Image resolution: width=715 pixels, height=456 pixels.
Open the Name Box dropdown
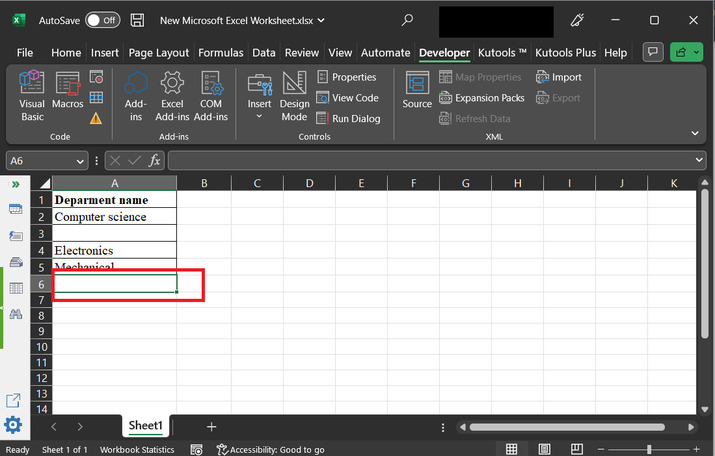click(x=80, y=161)
